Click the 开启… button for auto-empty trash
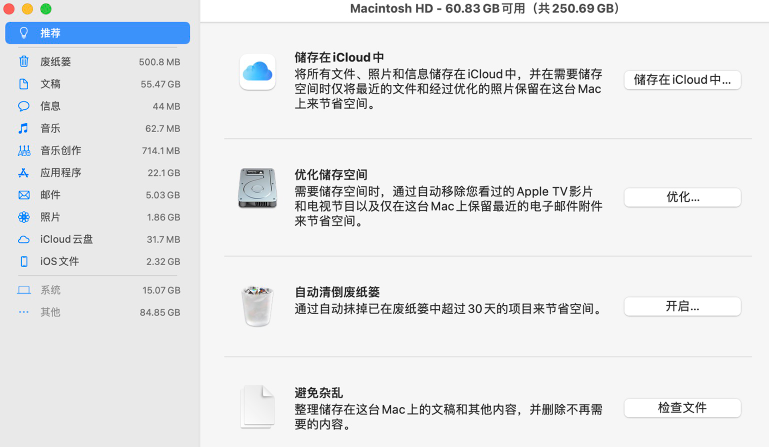 682,307
